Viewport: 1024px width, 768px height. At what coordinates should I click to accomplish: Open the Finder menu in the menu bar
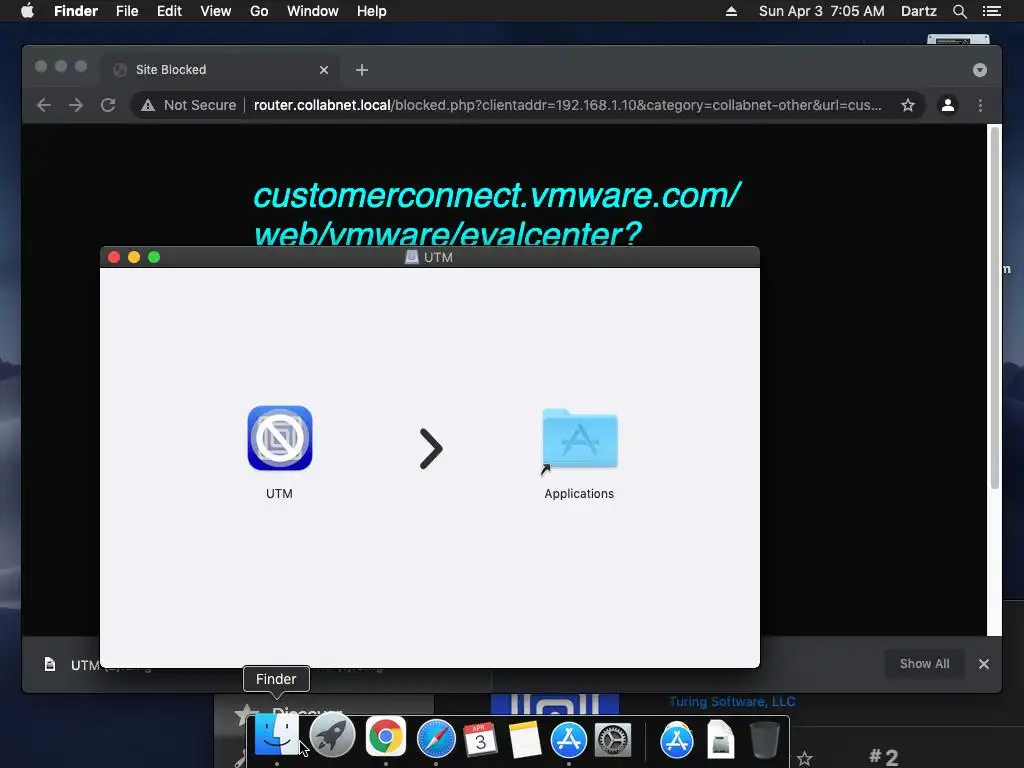(x=76, y=11)
